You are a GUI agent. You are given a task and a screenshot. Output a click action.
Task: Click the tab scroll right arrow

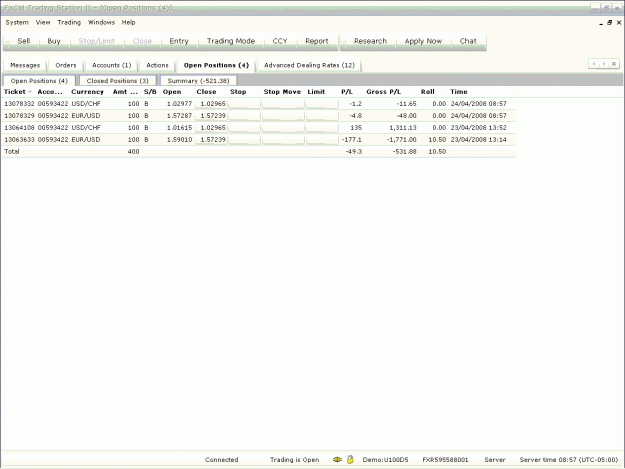tap(604, 64)
